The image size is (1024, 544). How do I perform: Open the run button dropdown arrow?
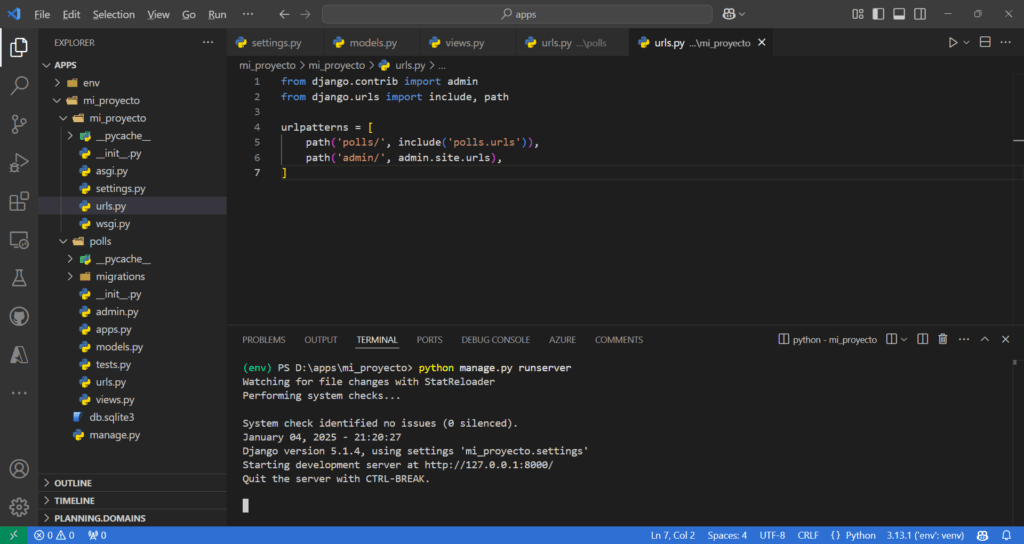pyautogui.click(x=967, y=42)
